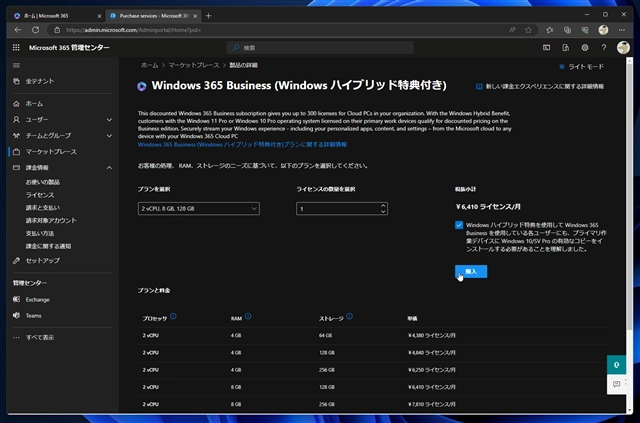Viewport: 640px width, 423px height.
Task: Focus the 検索 search box
Action: tap(320, 48)
